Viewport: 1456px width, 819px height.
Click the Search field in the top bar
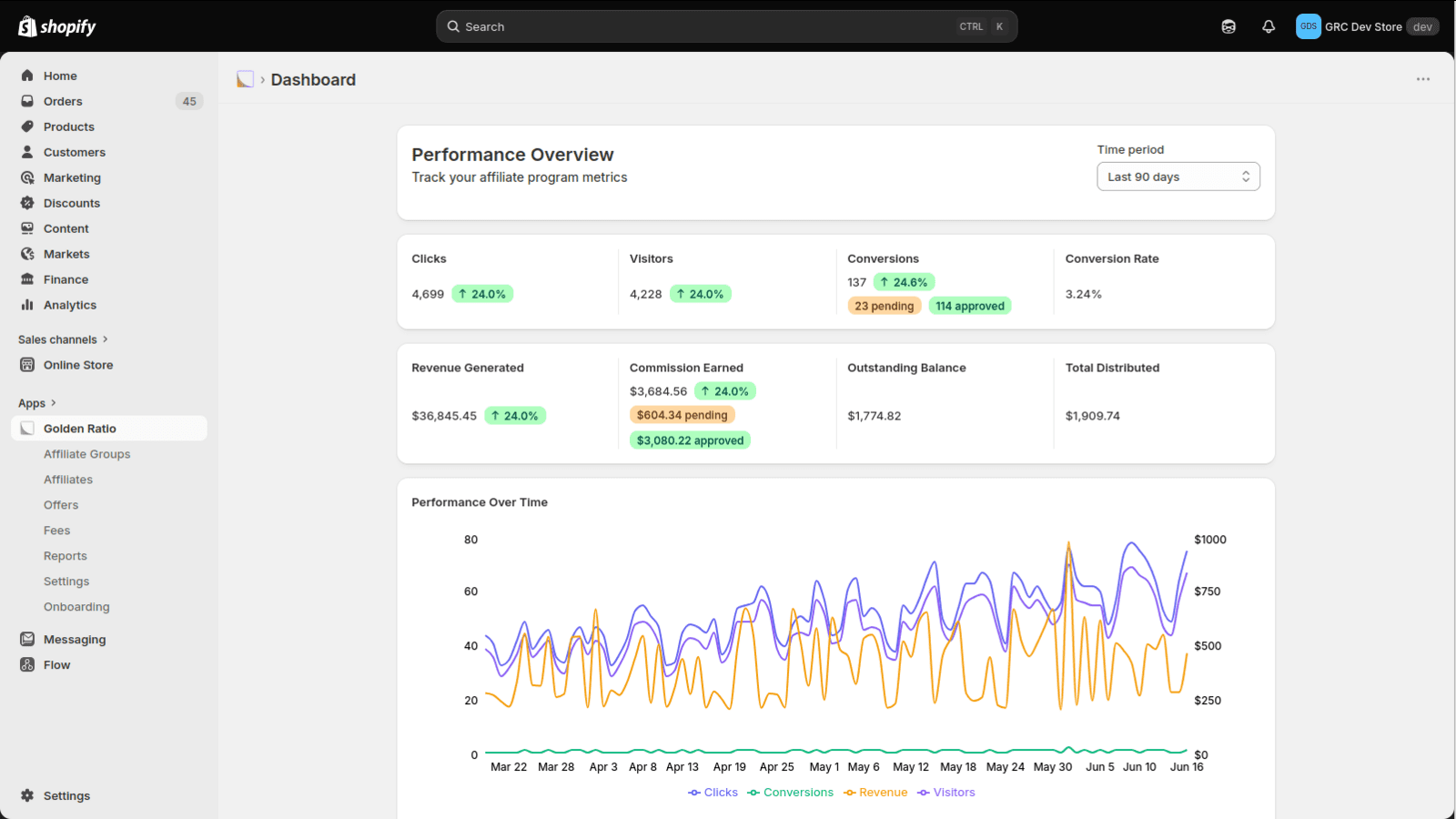click(x=726, y=26)
